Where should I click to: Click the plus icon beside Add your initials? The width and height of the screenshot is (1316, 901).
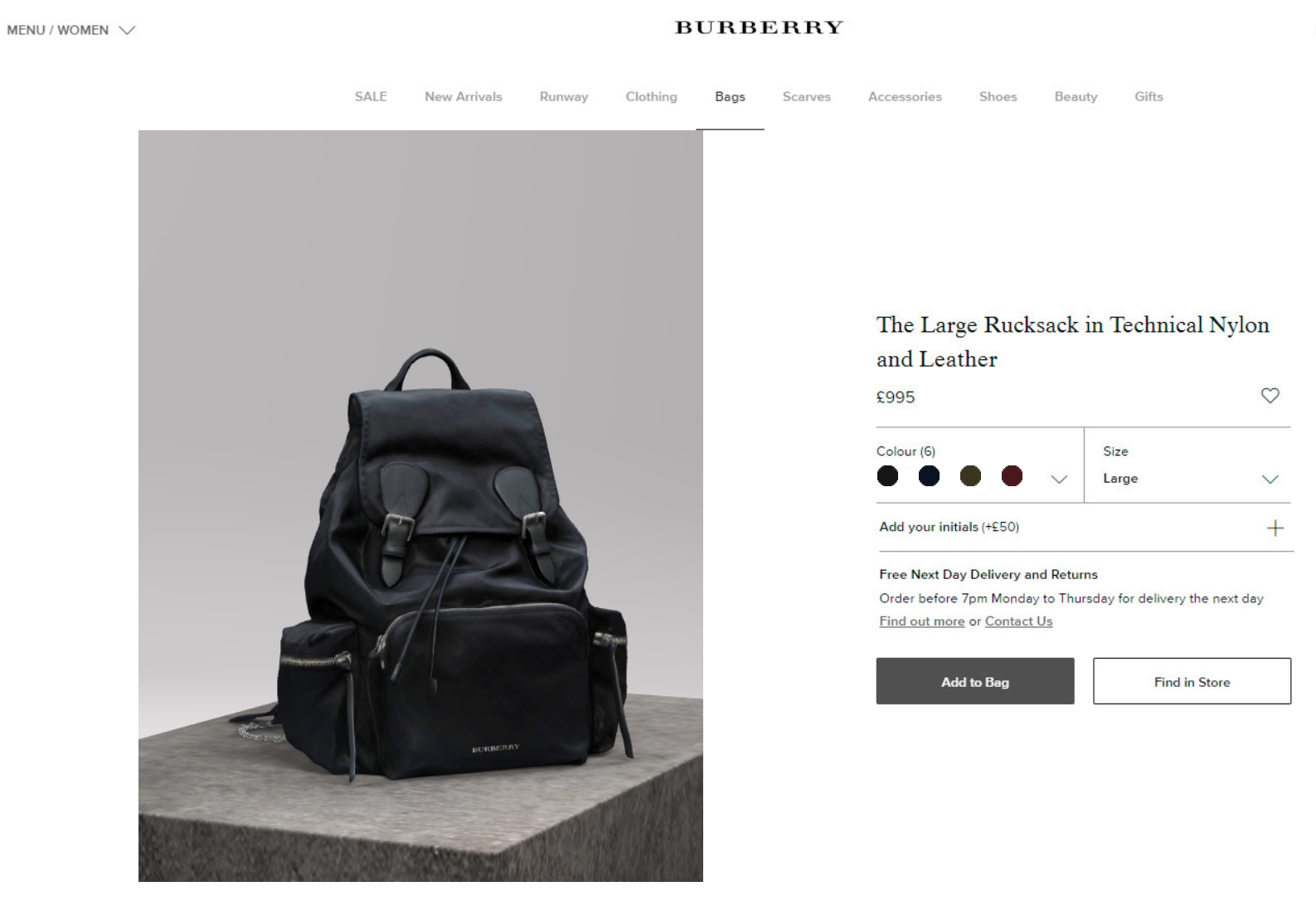coord(1275,528)
